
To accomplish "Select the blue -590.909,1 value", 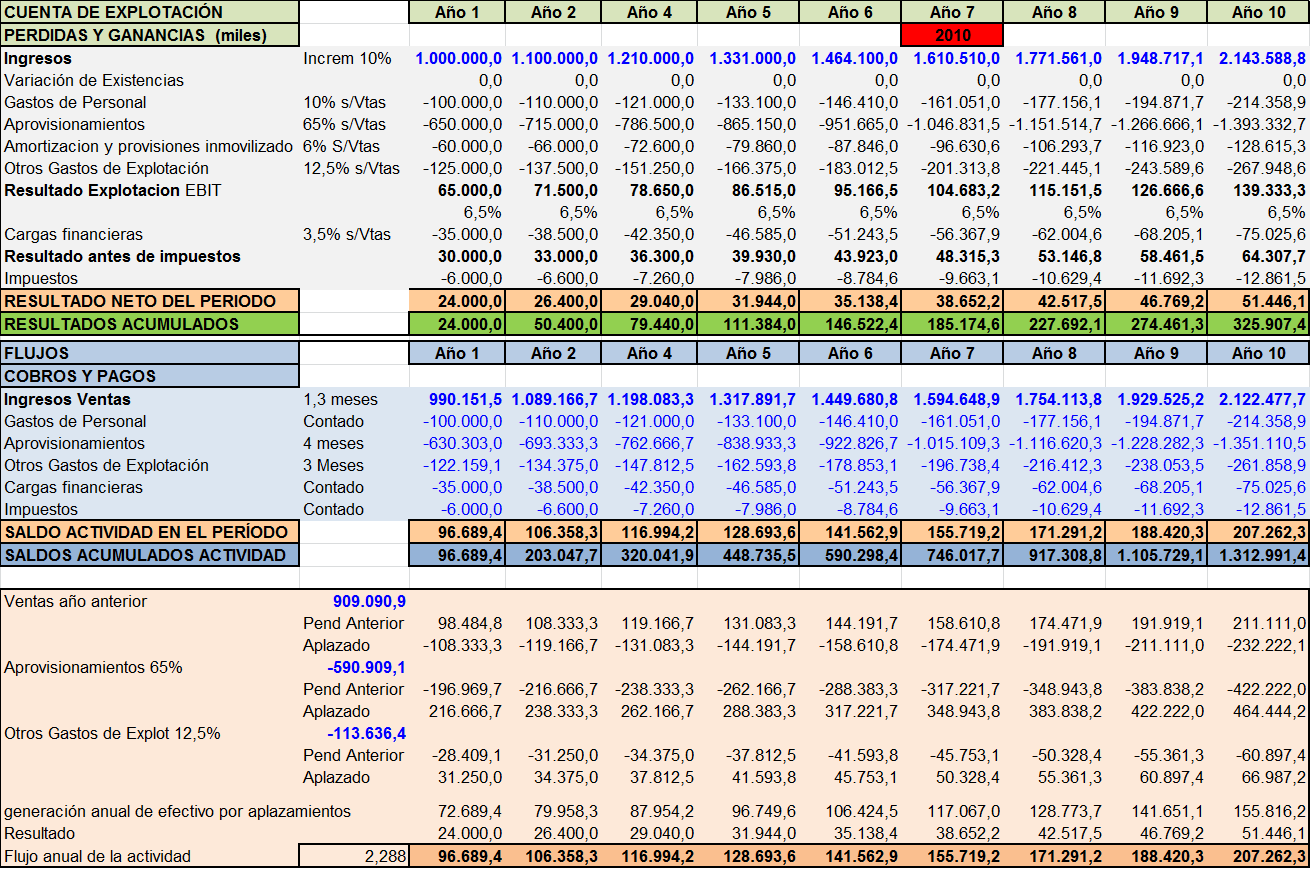I will (x=366, y=667).
